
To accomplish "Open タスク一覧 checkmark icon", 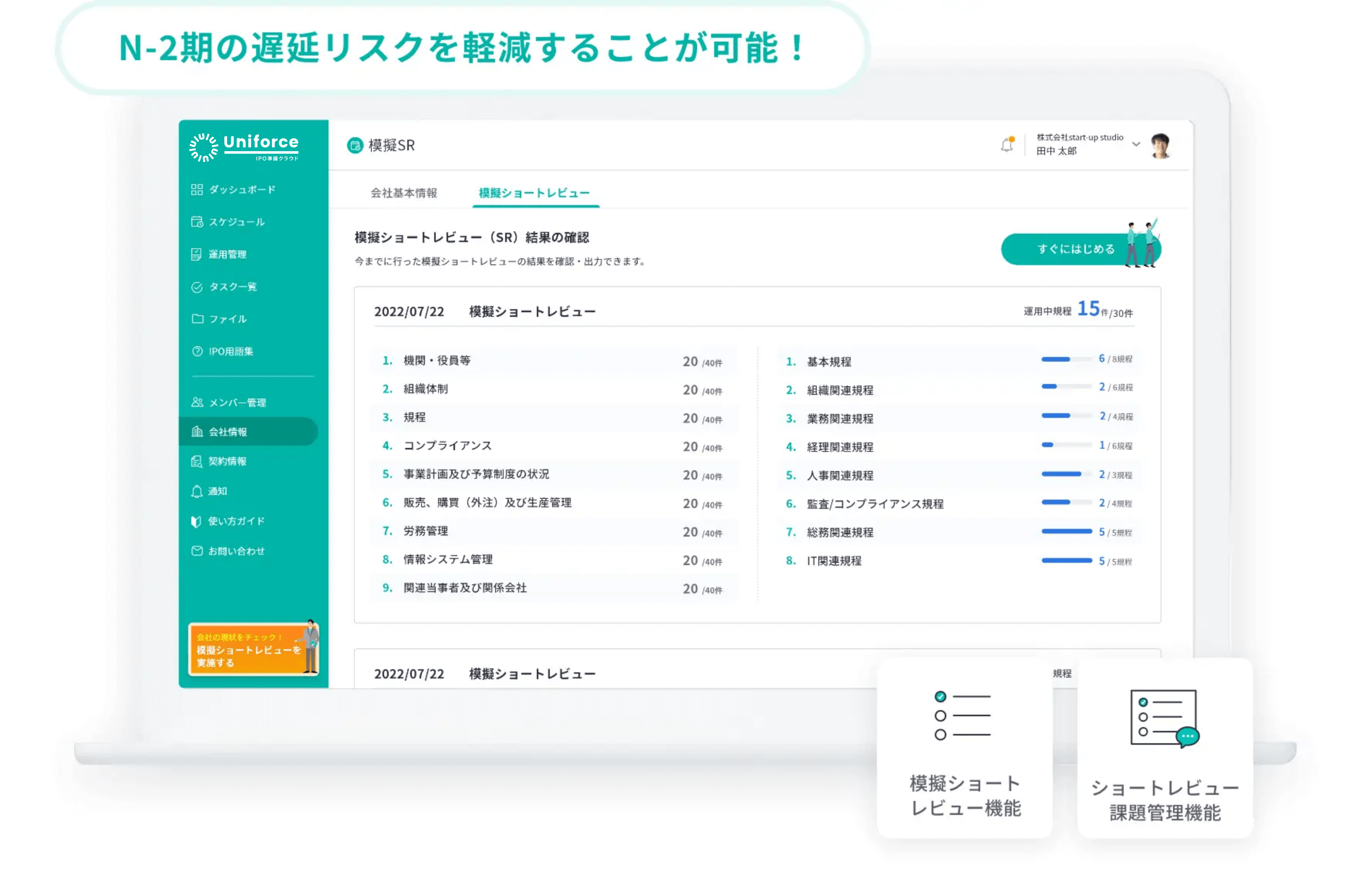I will pos(197,287).
